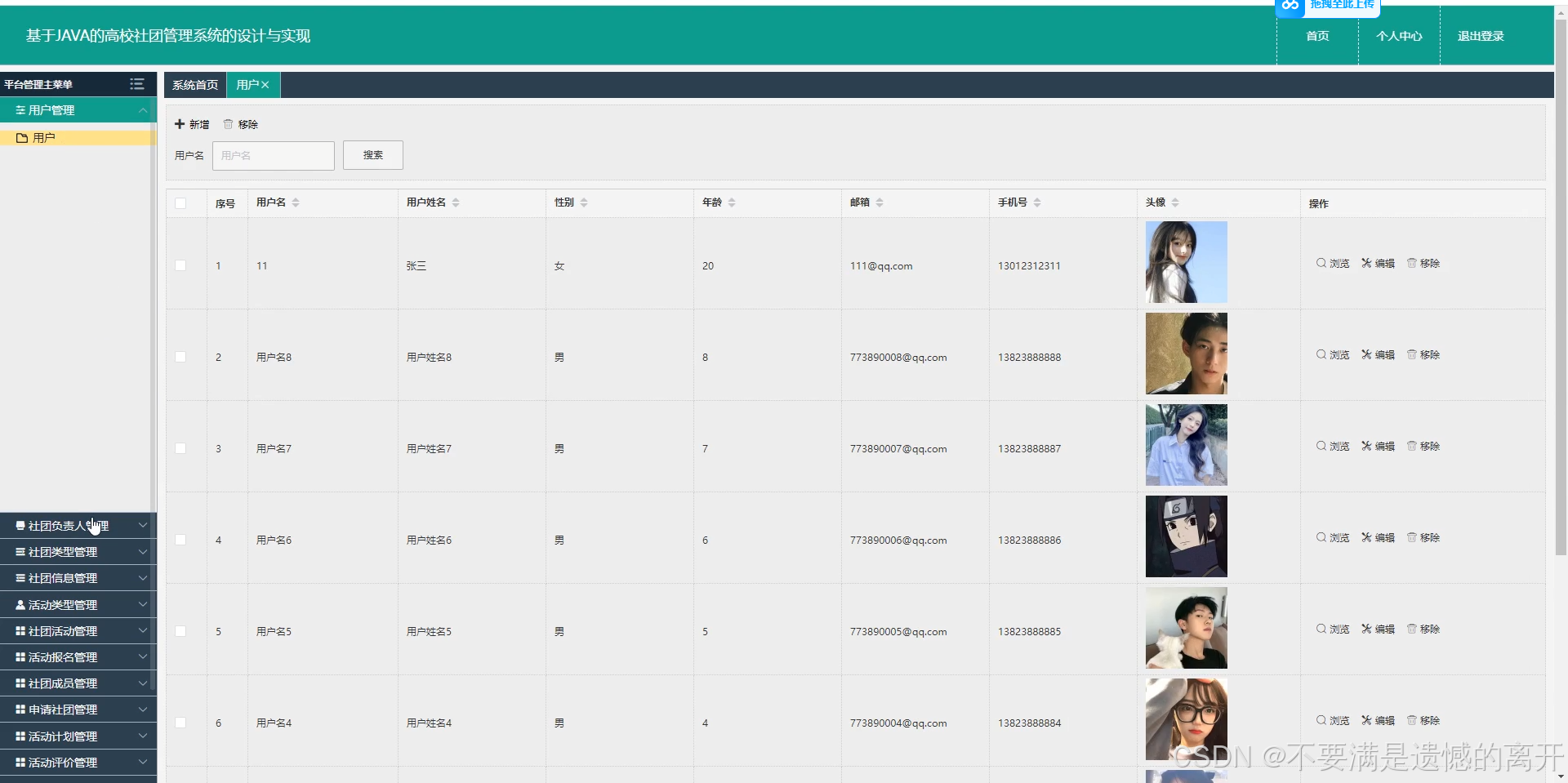1568x783 pixels.
Task: Click 编辑 tools icon for 用户名5 row
Action: pos(1366,629)
